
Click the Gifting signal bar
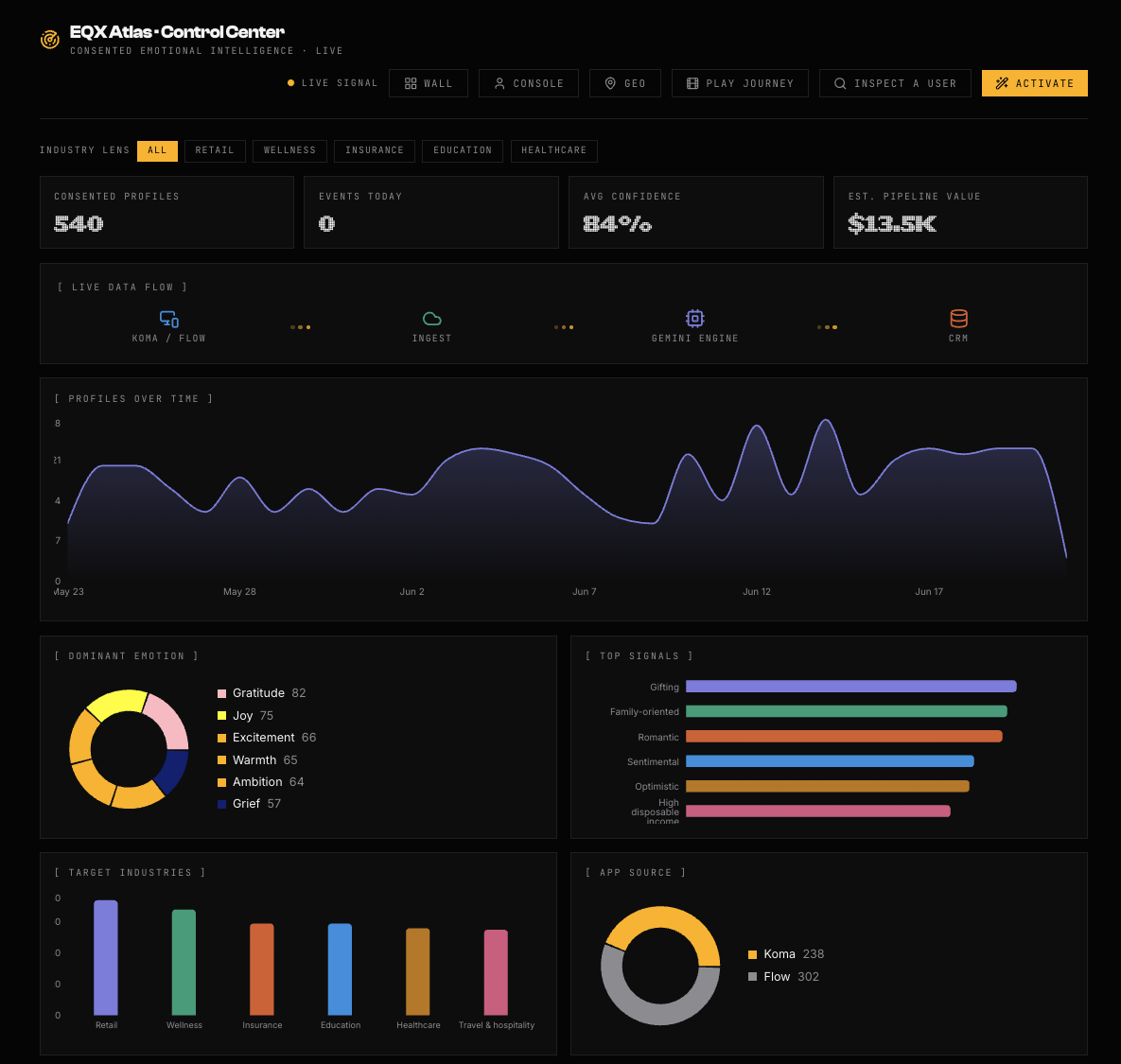coord(850,687)
